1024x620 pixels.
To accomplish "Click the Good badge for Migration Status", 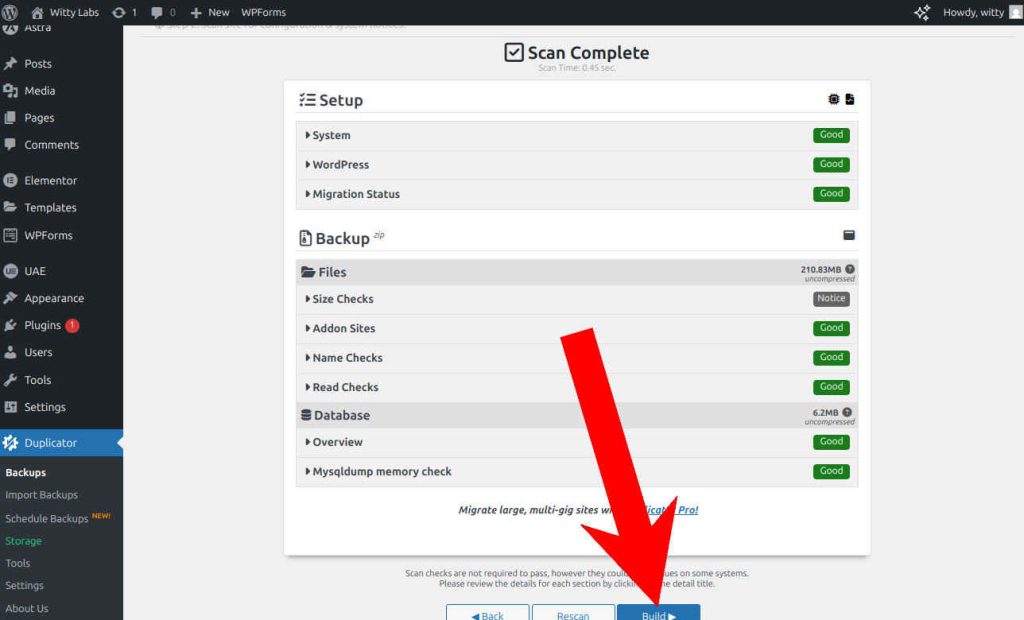I will [x=831, y=193].
